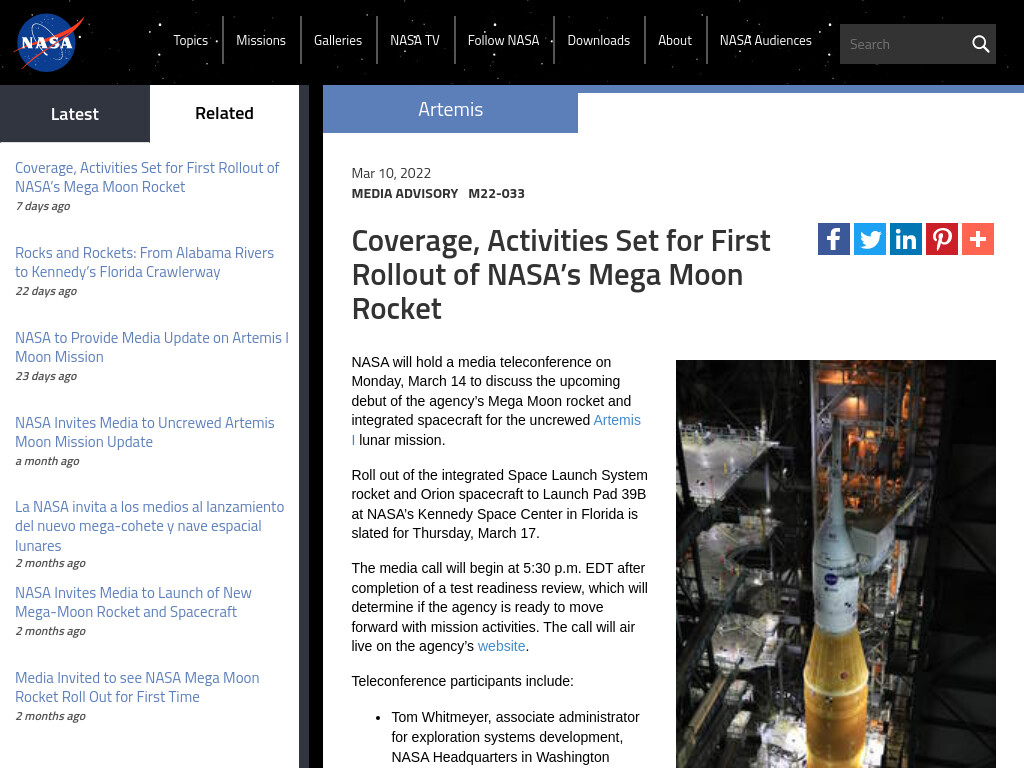Open the About menu
1024x768 pixels.
(675, 40)
